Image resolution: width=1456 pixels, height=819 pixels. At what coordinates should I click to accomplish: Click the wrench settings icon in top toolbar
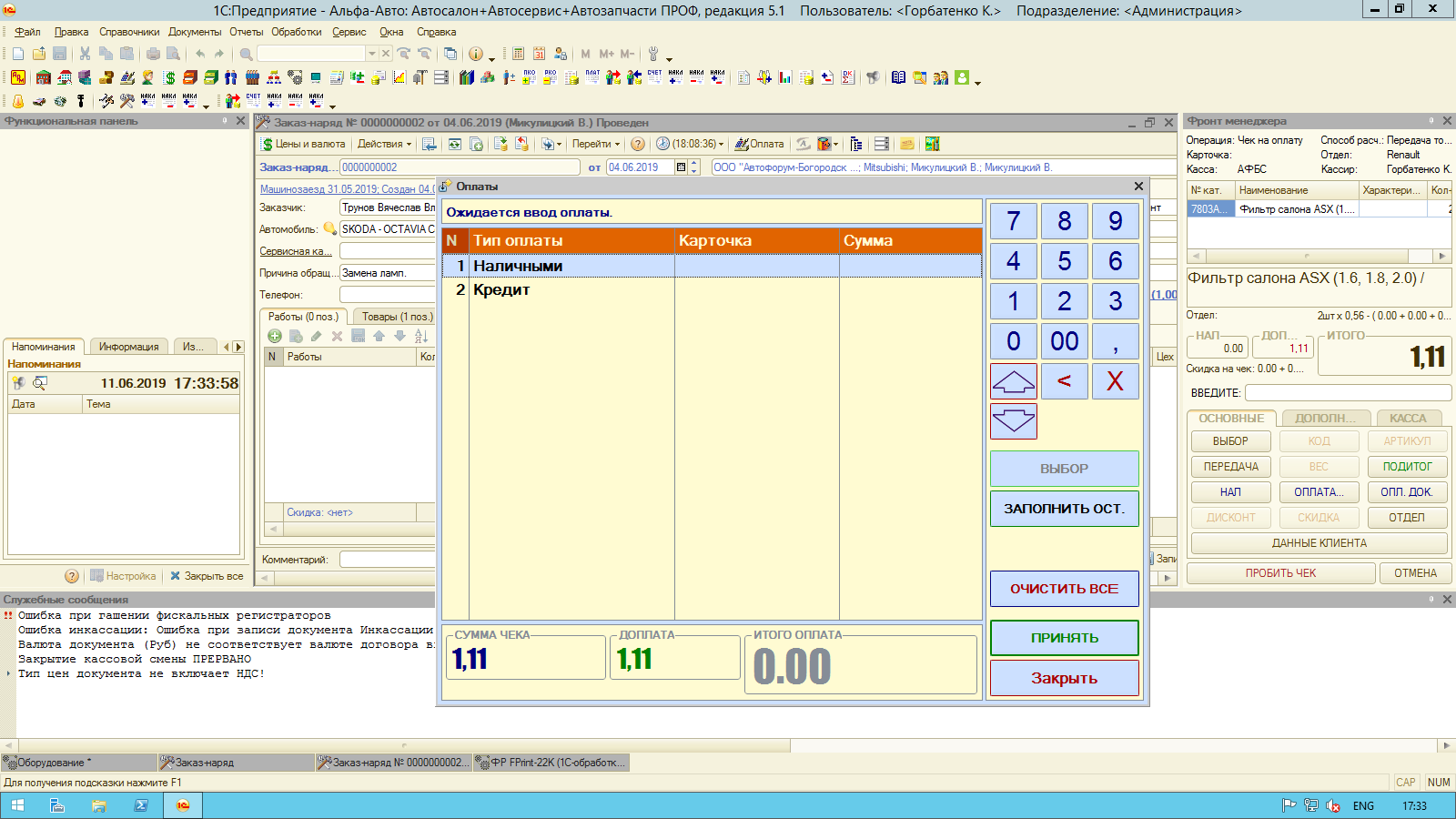click(653, 54)
